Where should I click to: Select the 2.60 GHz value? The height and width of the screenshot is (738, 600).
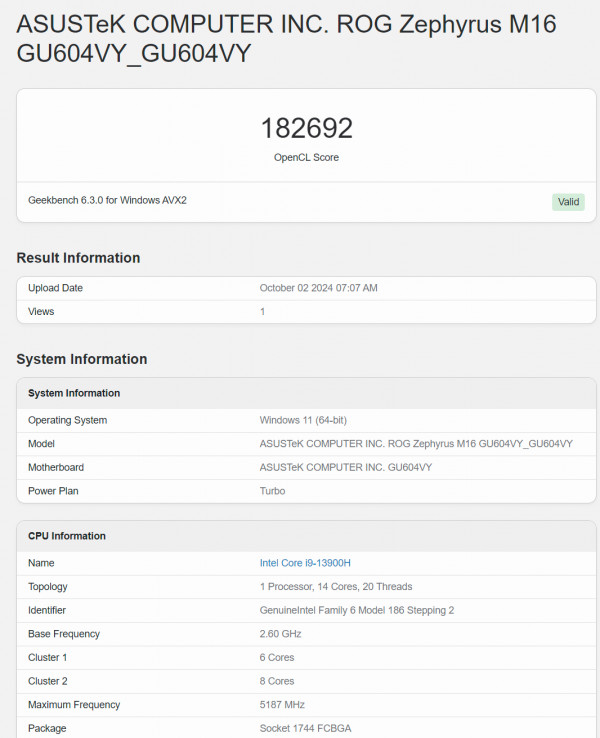click(280, 634)
